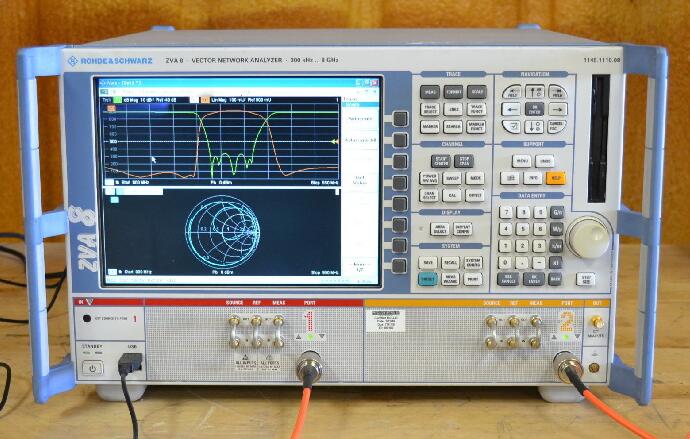690x439 pixels.
Task: Tap the softkey beside Ref Value
Action: (400, 183)
